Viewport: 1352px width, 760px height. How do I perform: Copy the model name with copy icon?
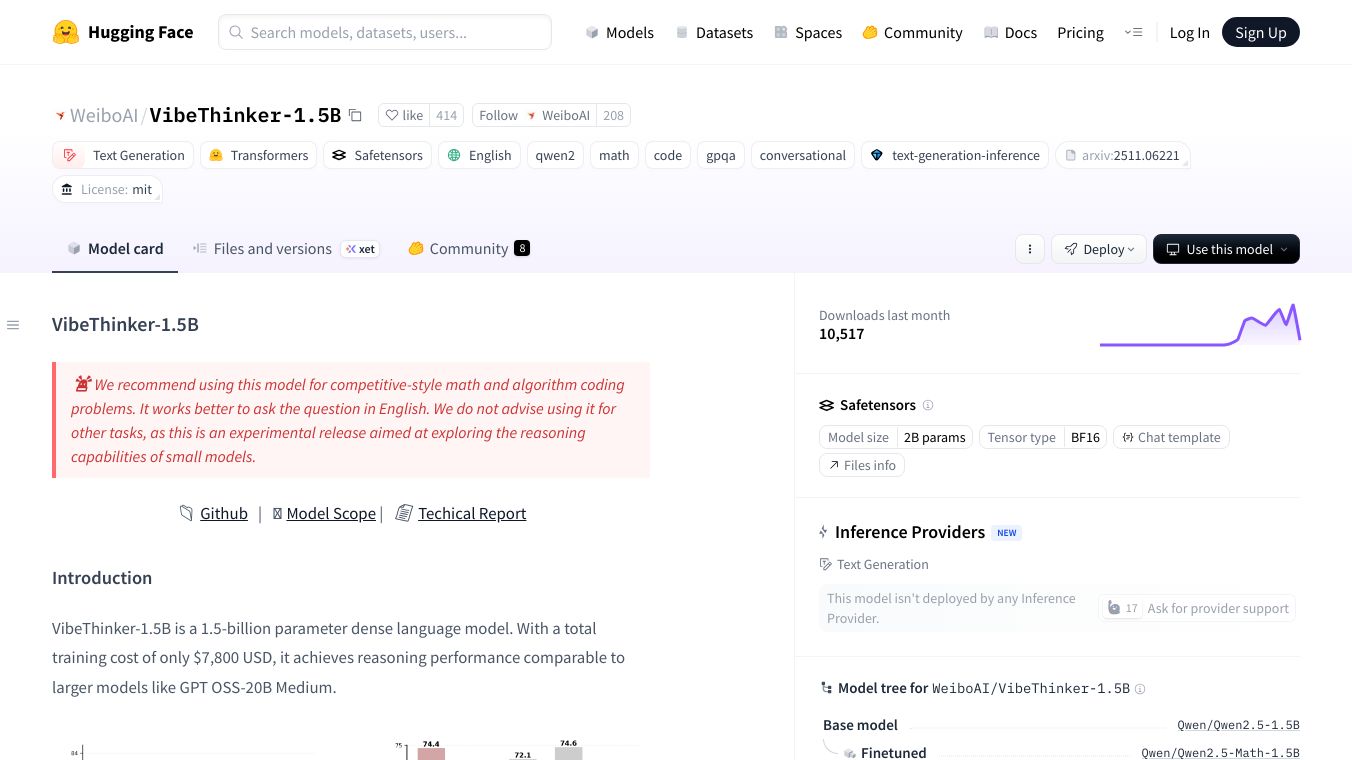tap(355, 115)
